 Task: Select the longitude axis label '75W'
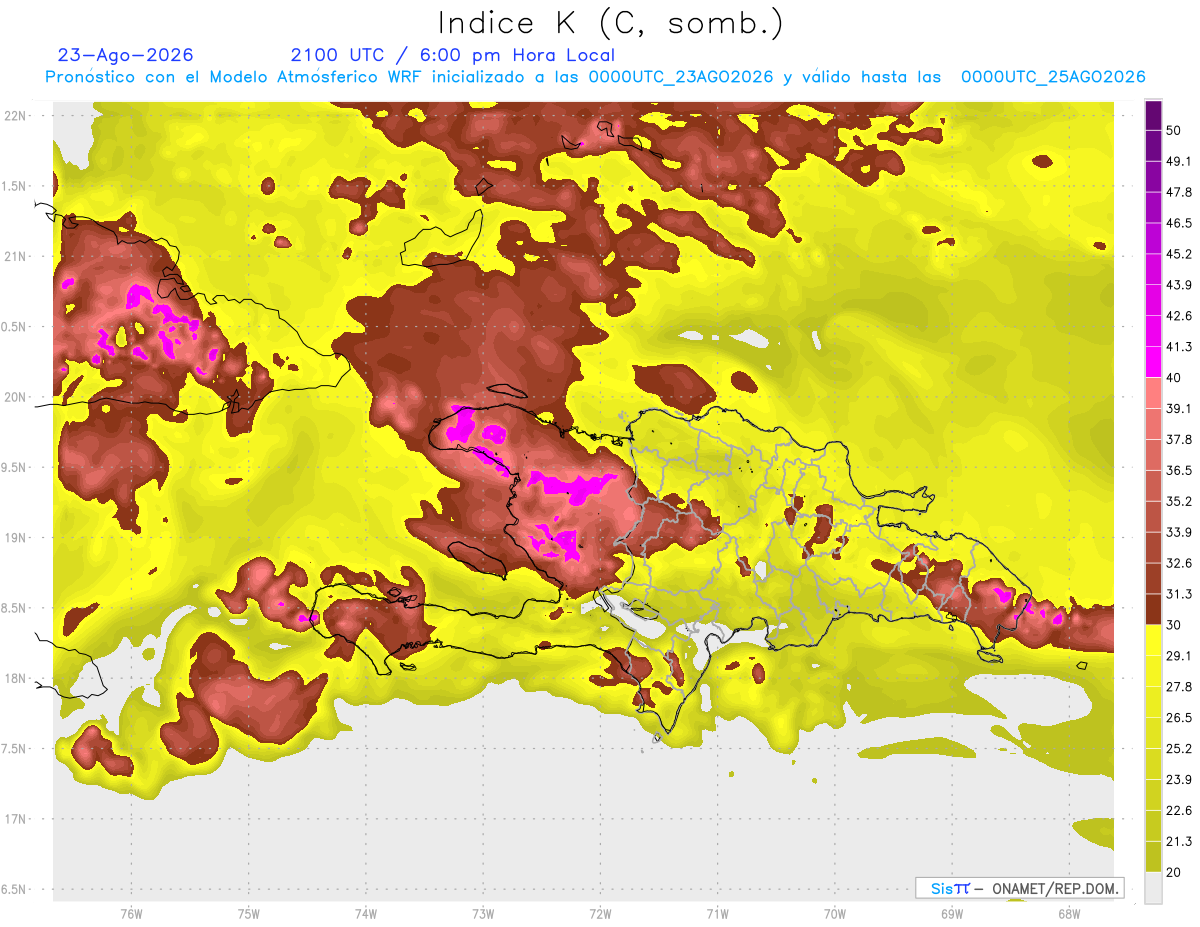coord(248,913)
